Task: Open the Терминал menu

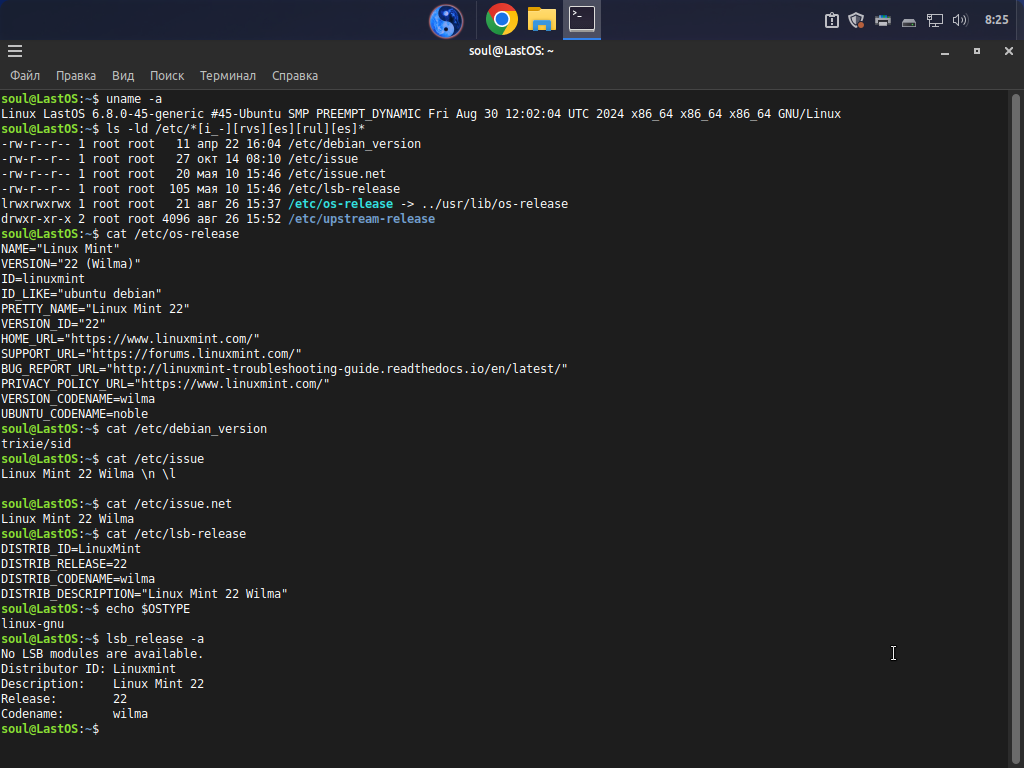Action: 227,76
